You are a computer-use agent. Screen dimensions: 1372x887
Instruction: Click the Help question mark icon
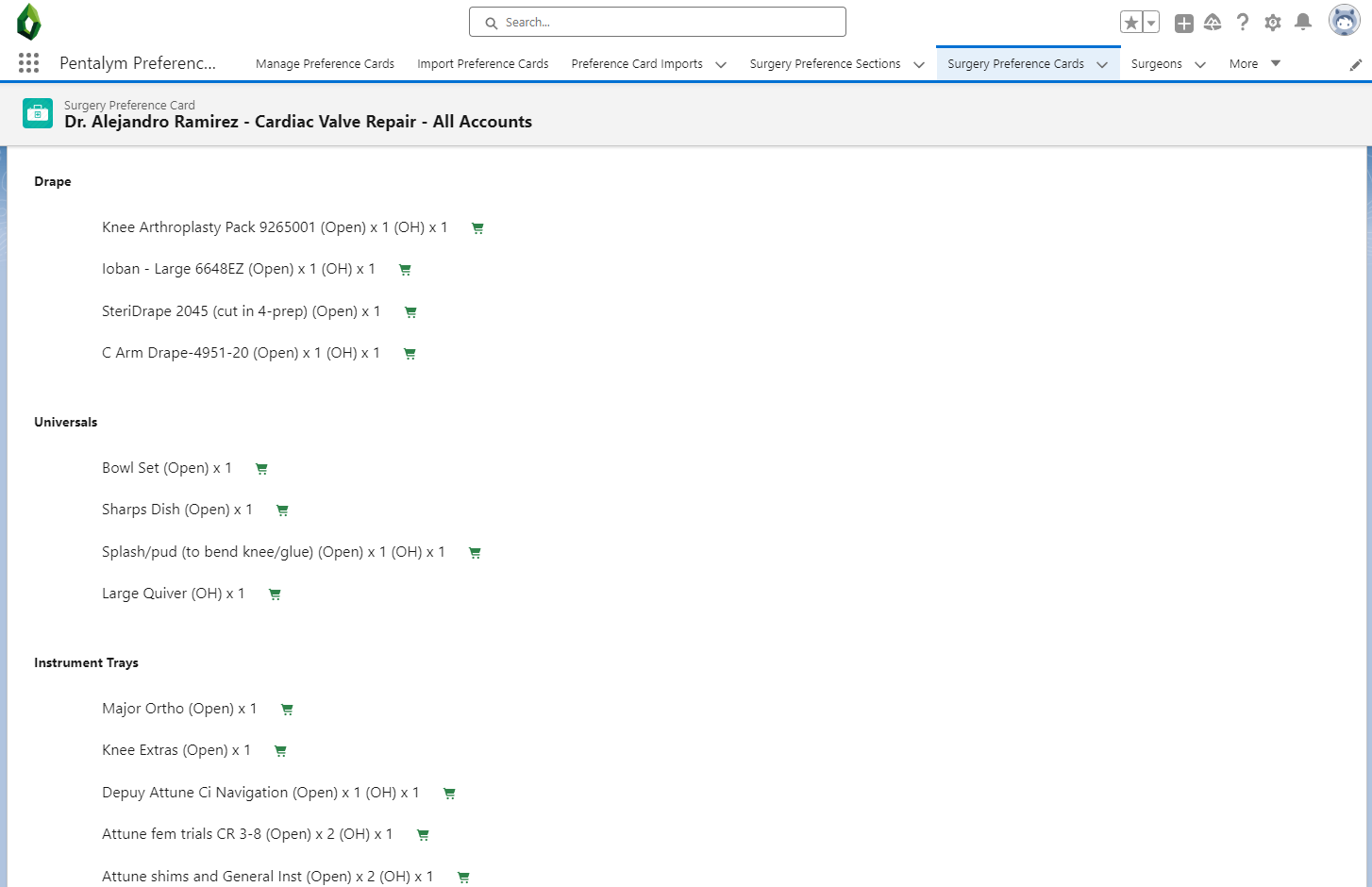(x=1243, y=23)
